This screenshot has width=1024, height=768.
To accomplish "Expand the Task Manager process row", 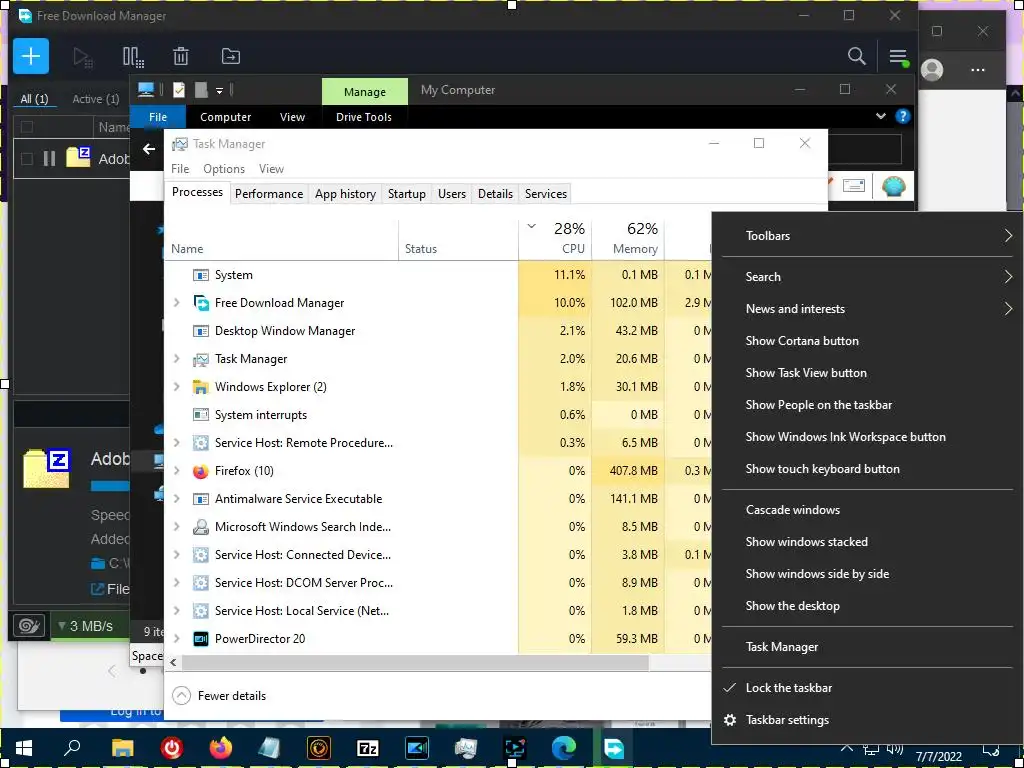I will (176, 359).
